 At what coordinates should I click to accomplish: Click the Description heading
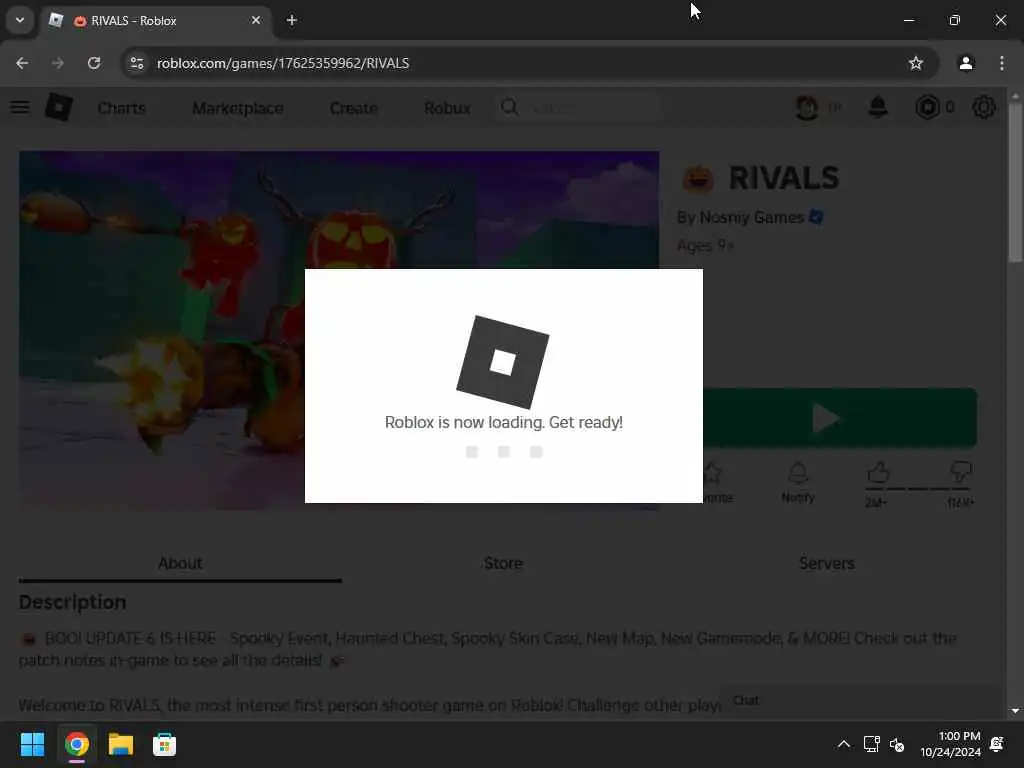(x=72, y=602)
